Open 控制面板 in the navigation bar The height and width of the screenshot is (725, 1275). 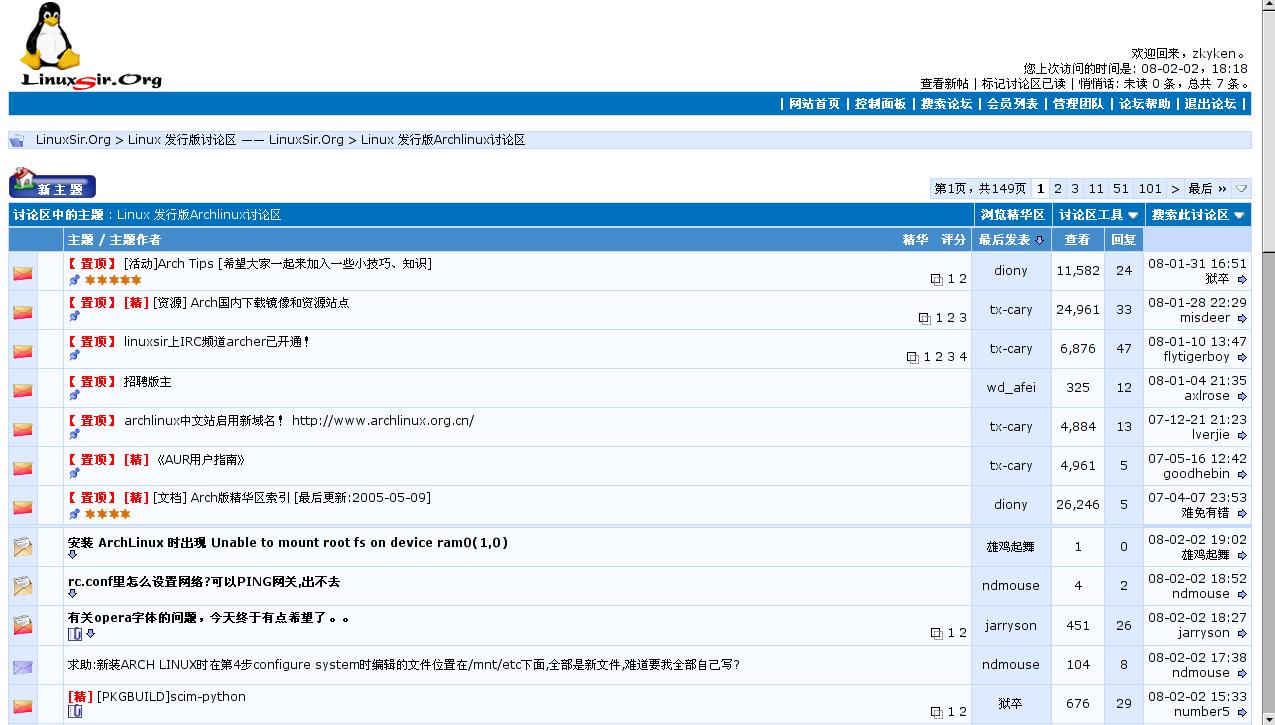pos(880,104)
